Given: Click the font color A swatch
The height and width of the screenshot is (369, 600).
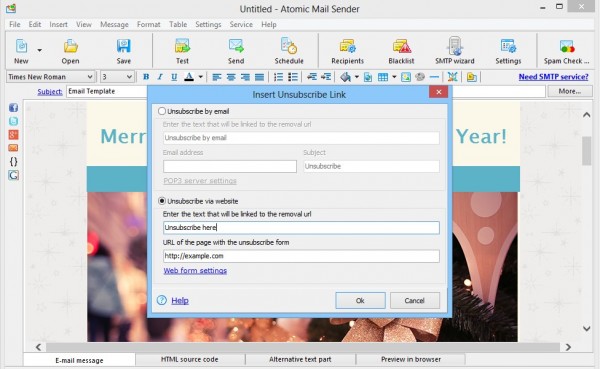Looking at the screenshot, I should pos(189,77).
